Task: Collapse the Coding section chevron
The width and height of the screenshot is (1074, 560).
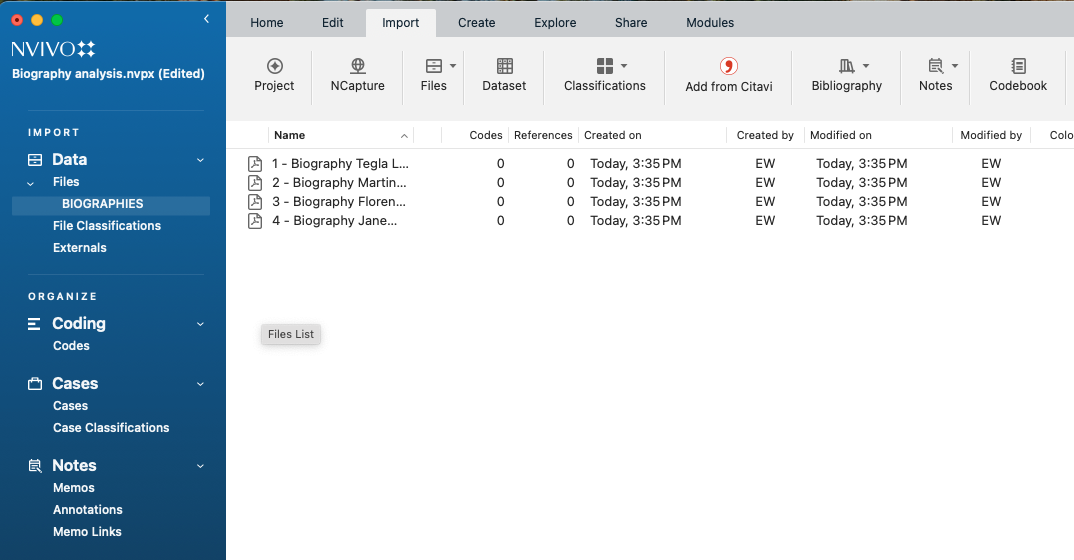Action: [x=200, y=324]
